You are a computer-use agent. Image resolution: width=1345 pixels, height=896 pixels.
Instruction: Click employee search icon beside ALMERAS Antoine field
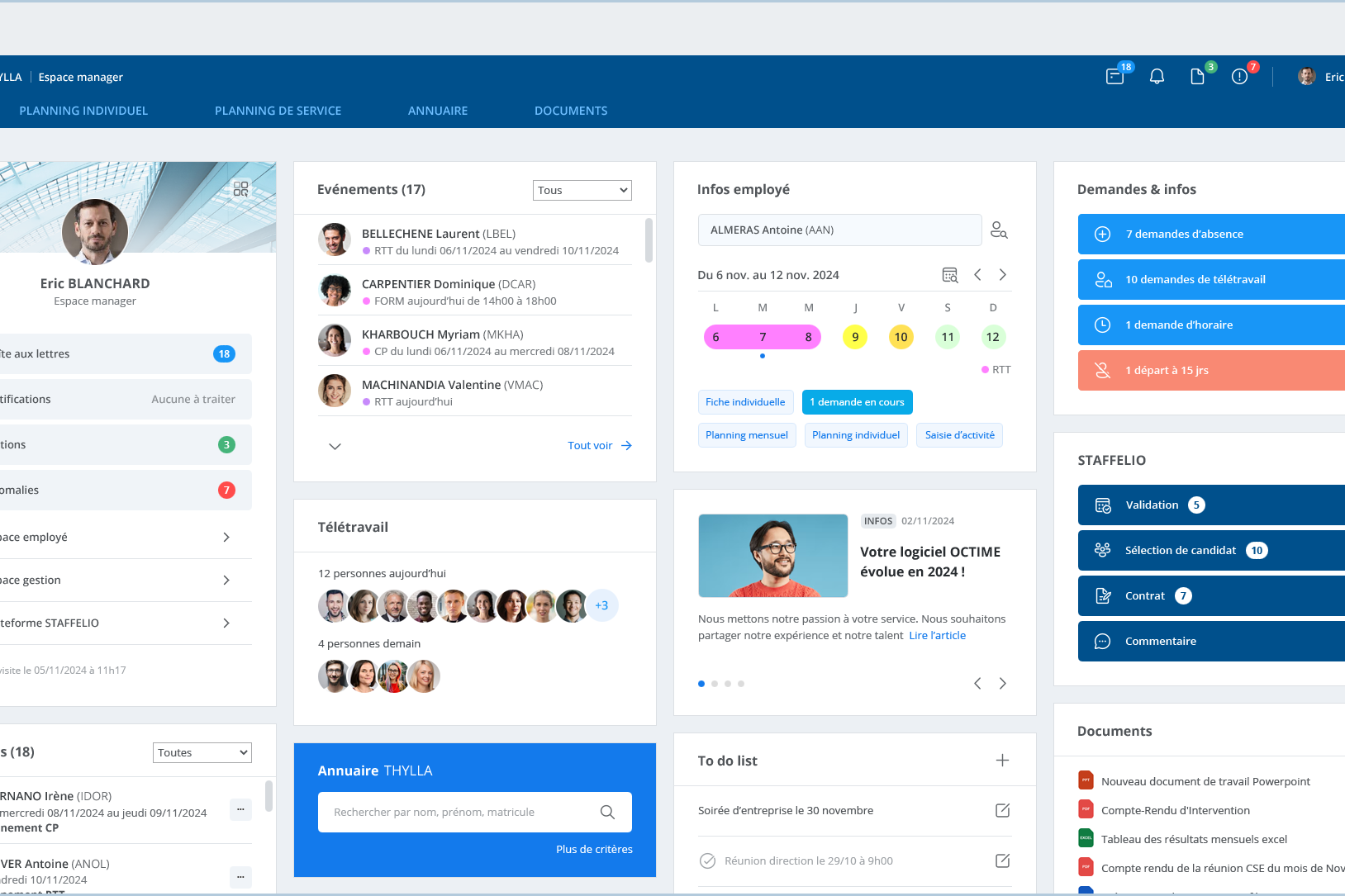[999, 230]
